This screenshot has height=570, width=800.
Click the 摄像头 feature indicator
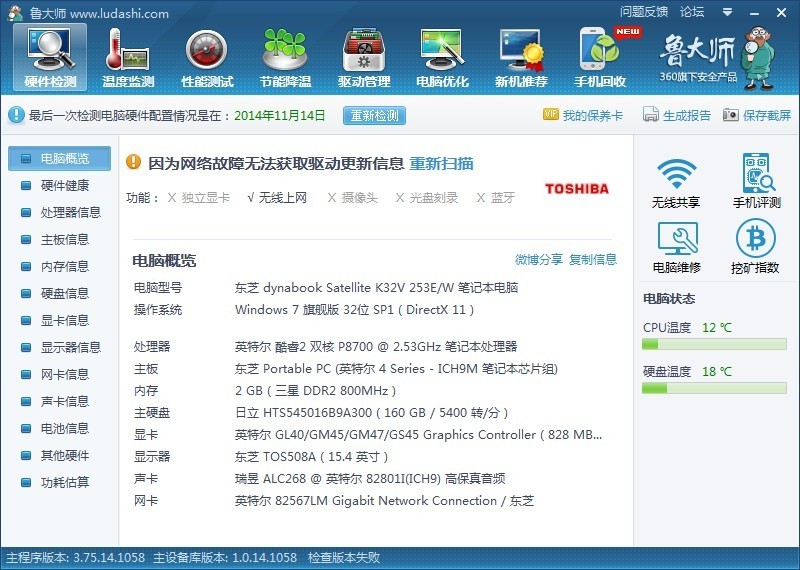pos(353,197)
